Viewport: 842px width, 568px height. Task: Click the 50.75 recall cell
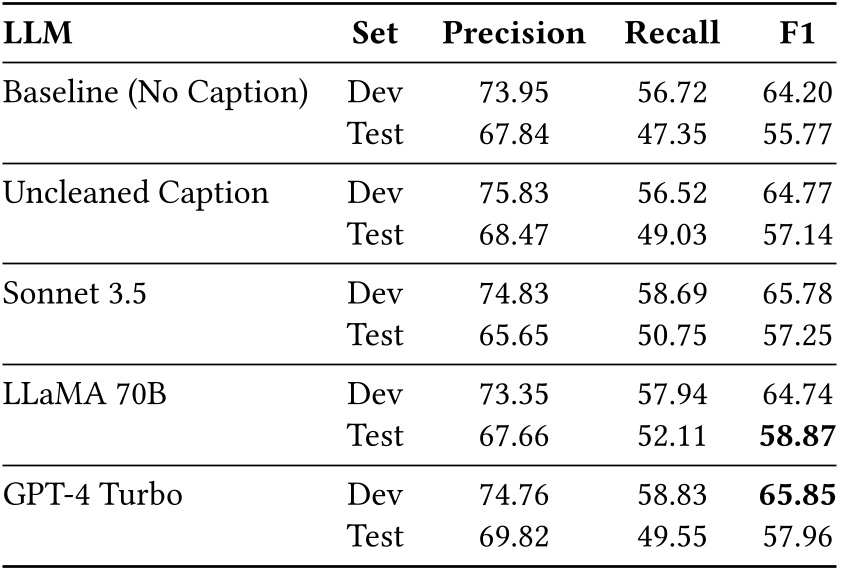coord(672,334)
